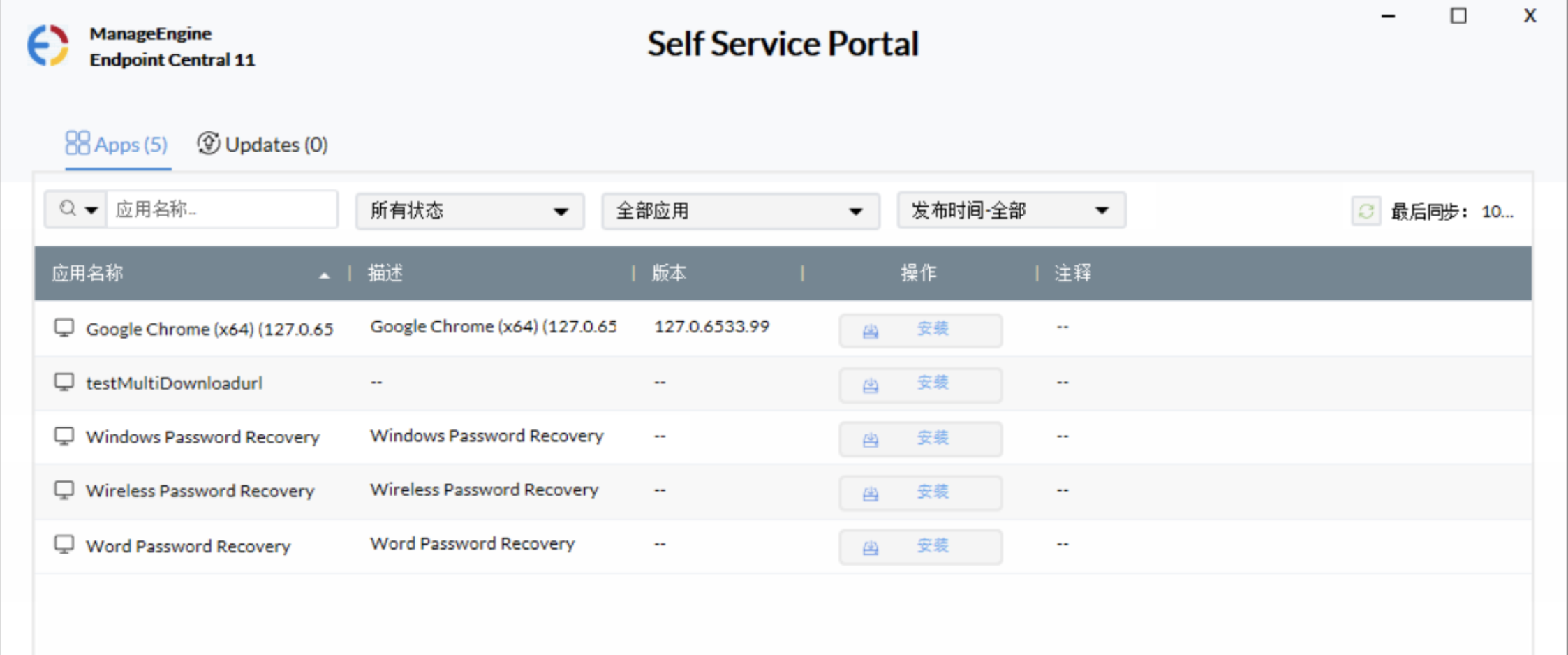1568x655 pixels.
Task: Sort by the 应用名称 column header
Action: coord(88,273)
